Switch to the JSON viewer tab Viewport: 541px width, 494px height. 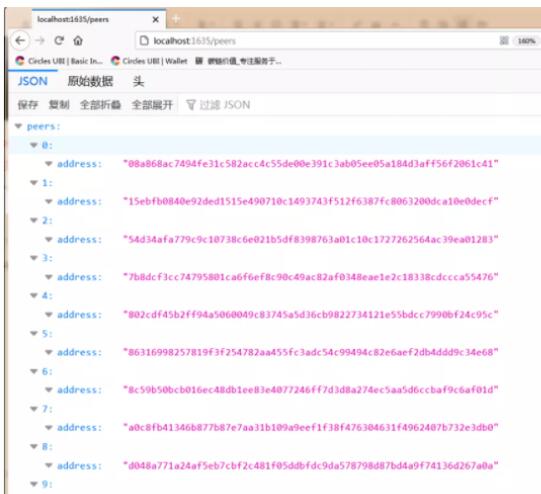pos(33,81)
